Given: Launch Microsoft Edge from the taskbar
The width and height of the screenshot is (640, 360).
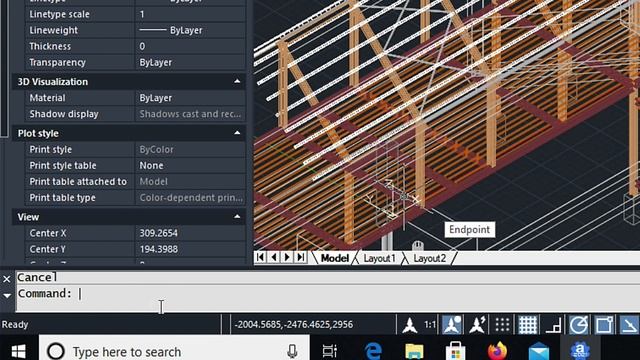Looking at the screenshot, I should tap(373, 351).
